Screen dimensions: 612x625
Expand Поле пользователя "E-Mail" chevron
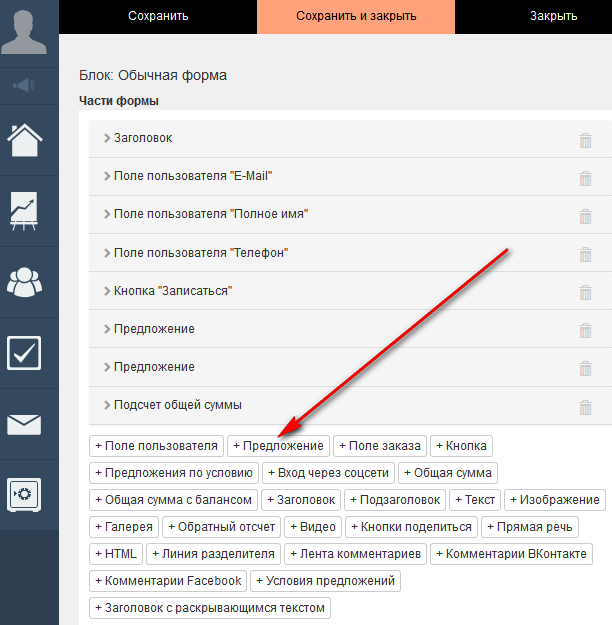(x=106, y=176)
